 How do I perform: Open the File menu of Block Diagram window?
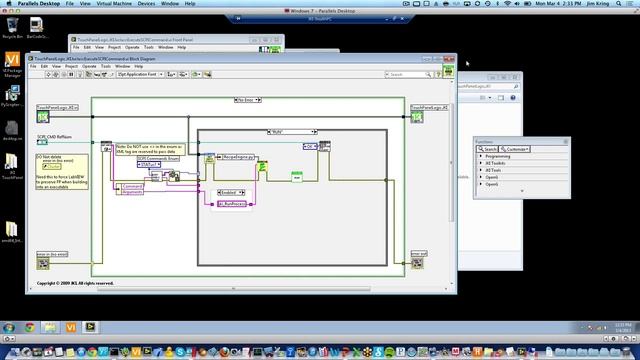[x=33, y=66]
